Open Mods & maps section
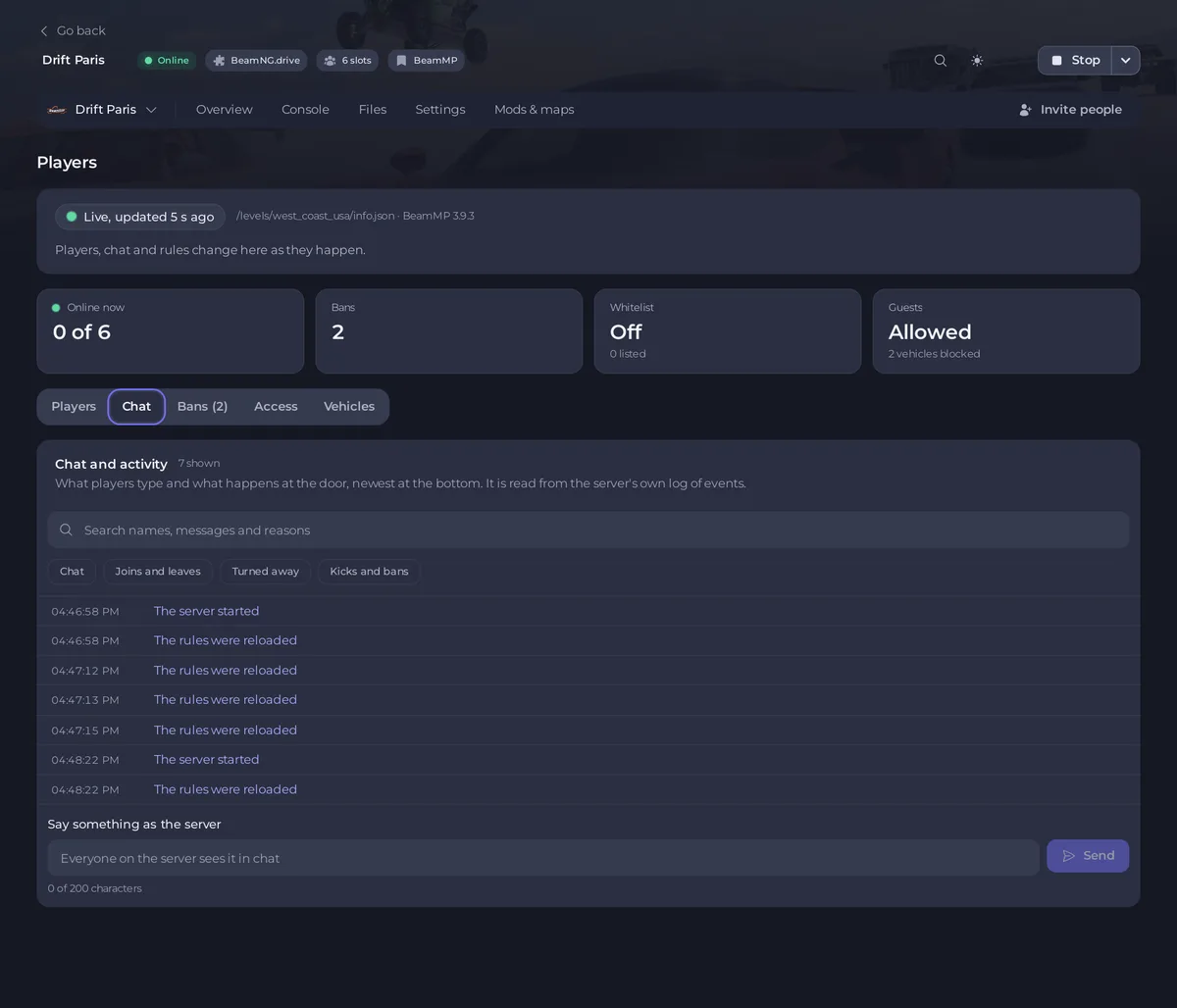This screenshot has height=1008, width=1177. point(535,110)
